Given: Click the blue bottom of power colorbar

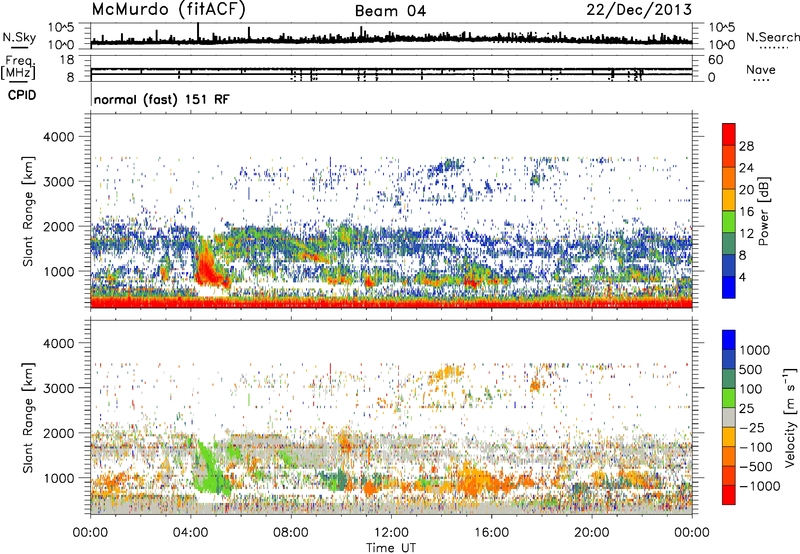Looking at the screenshot, I should pyautogui.click(x=729, y=288).
